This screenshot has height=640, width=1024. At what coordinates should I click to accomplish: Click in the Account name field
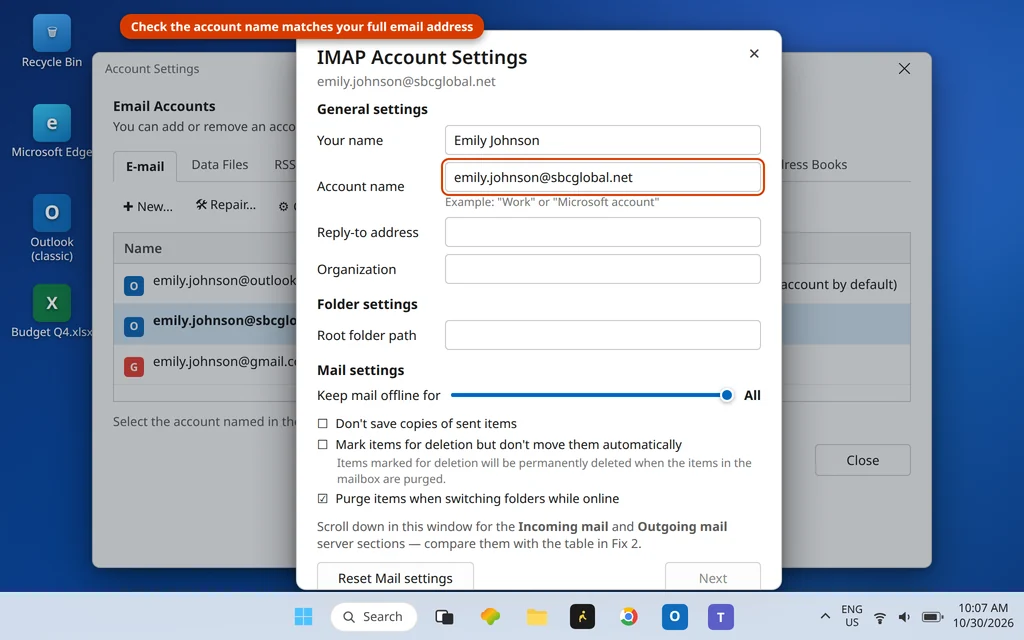pyautogui.click(x=603, y=177)
